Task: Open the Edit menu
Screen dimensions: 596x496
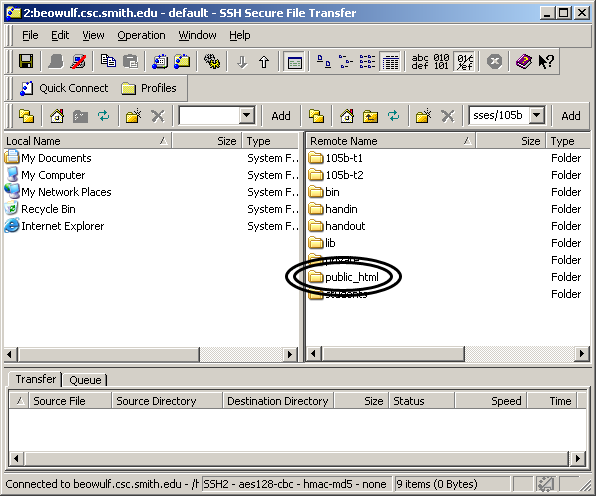Action: (x=60, y=35)
